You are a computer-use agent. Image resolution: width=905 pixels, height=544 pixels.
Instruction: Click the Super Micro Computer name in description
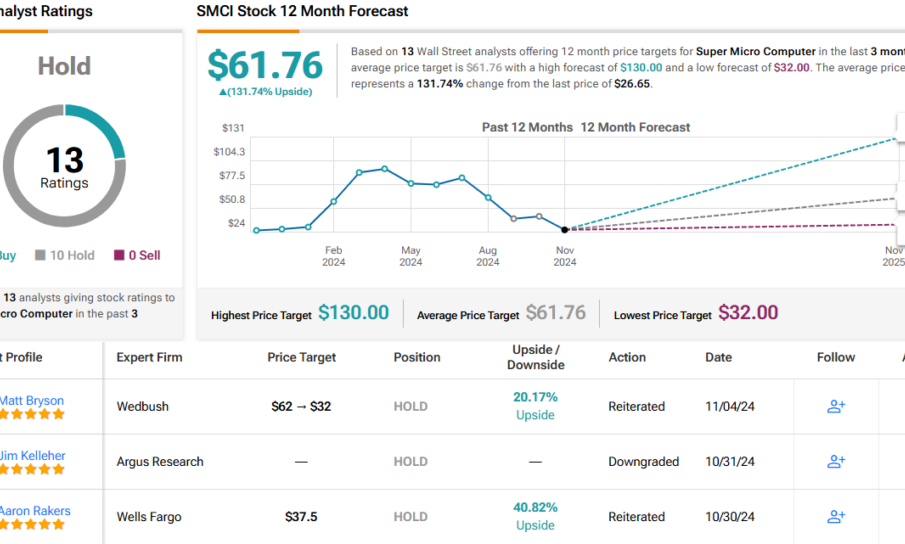coord(756,51)
